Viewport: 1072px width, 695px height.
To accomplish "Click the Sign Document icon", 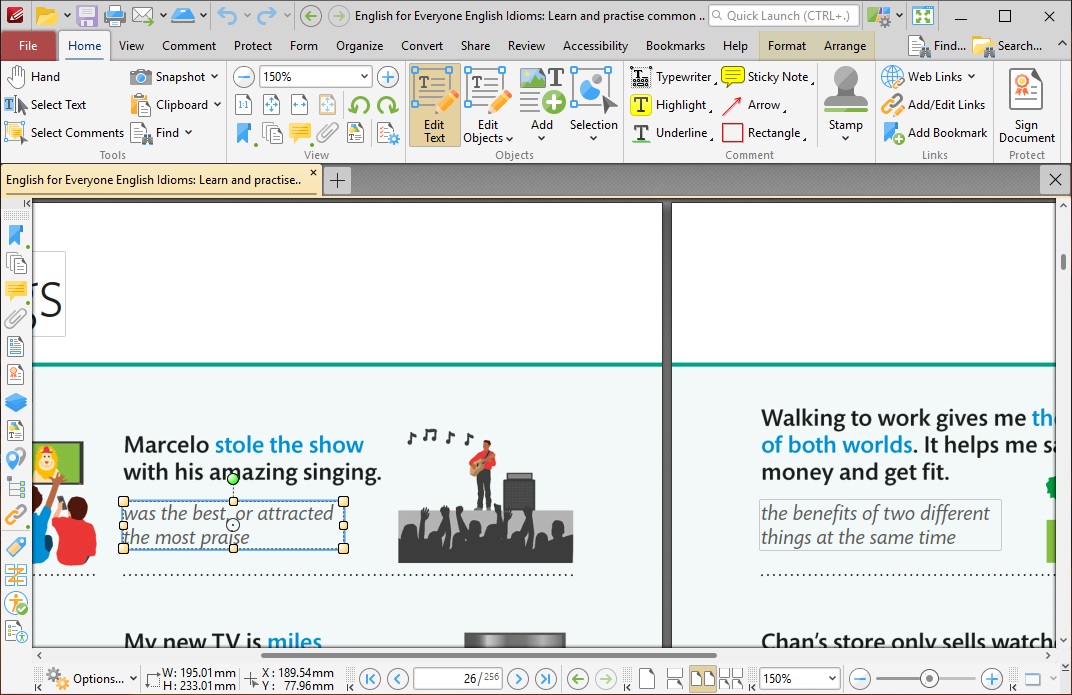I will pyautogui.click(x=1026, y=105).
